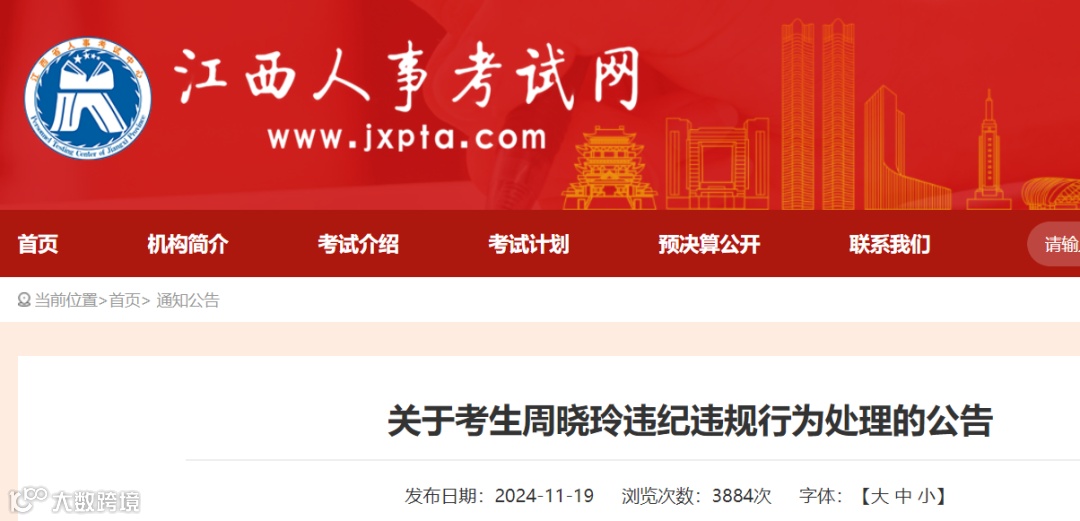Go to the 考试介绍 section
The image size is (1080, 521).
tap(358, 244)
